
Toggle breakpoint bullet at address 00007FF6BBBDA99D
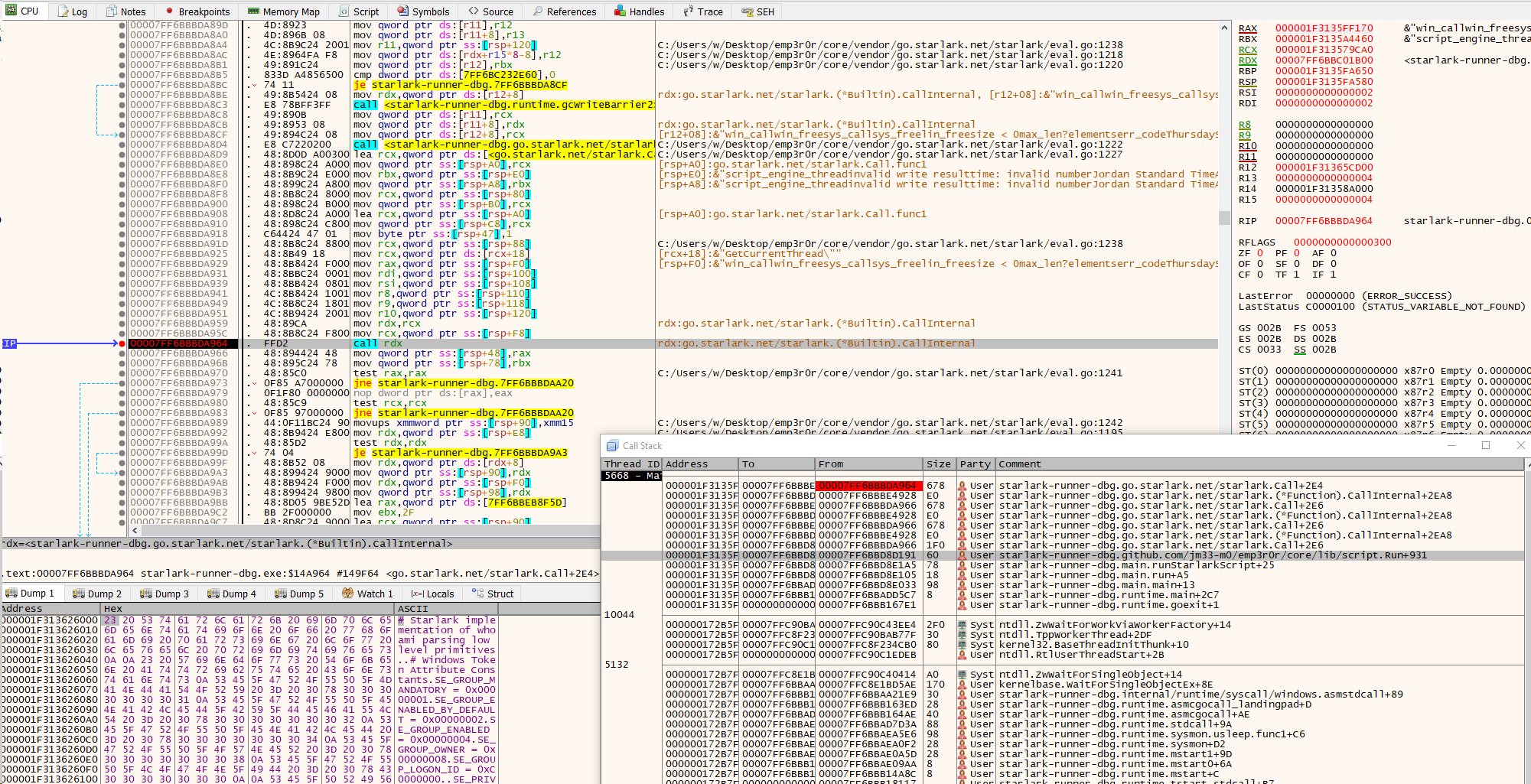pyautogui.click(x=122, y=453)
